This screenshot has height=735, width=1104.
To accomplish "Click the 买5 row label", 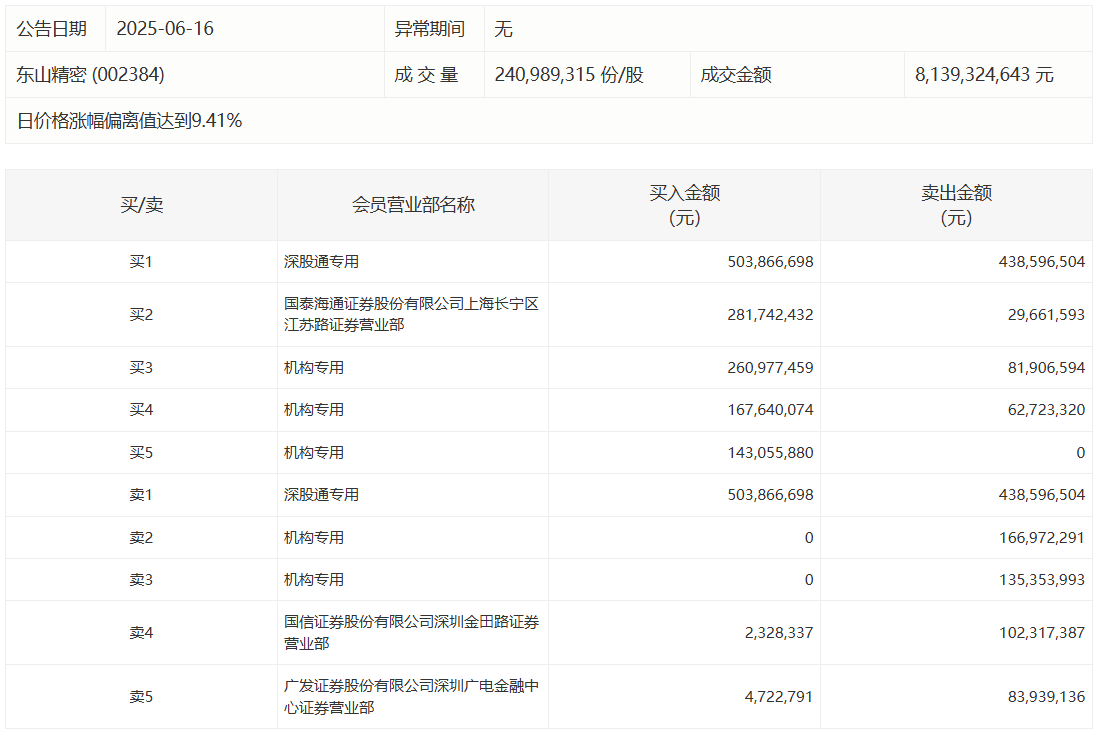I will pyautogui.click(x=141, y=453).
